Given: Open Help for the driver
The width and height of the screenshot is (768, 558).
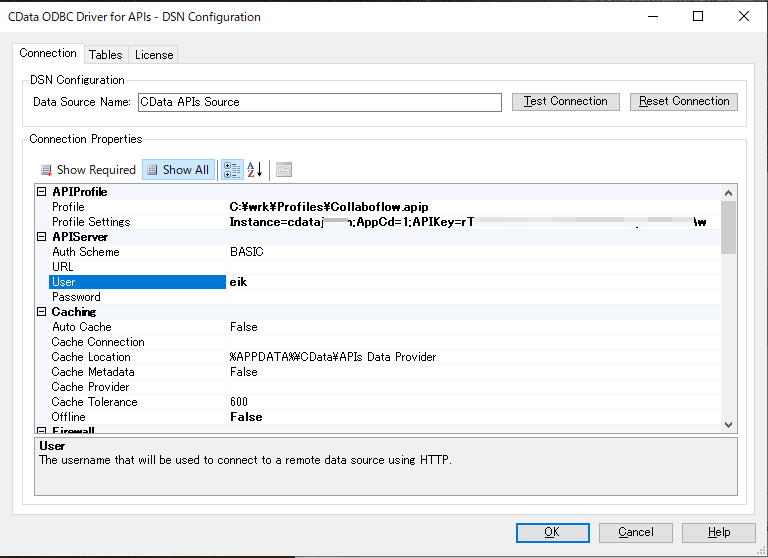Looking at the screenshot, I should pos(719,533).
